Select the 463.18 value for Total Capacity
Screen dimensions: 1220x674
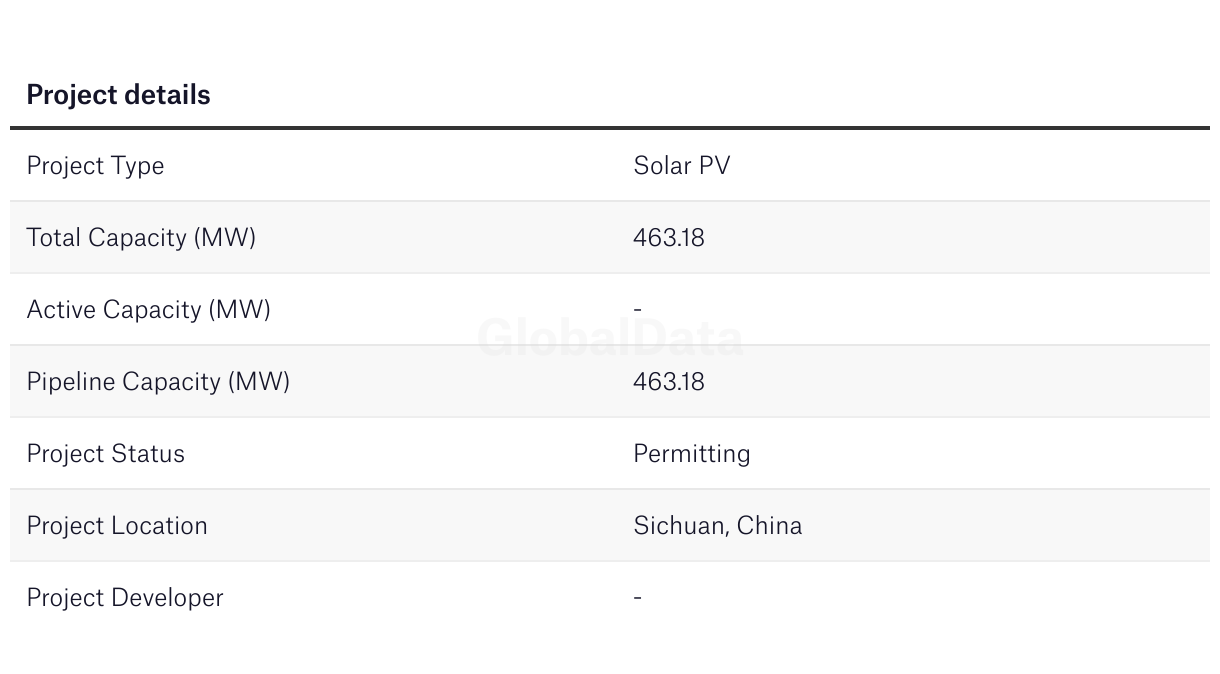669,238
